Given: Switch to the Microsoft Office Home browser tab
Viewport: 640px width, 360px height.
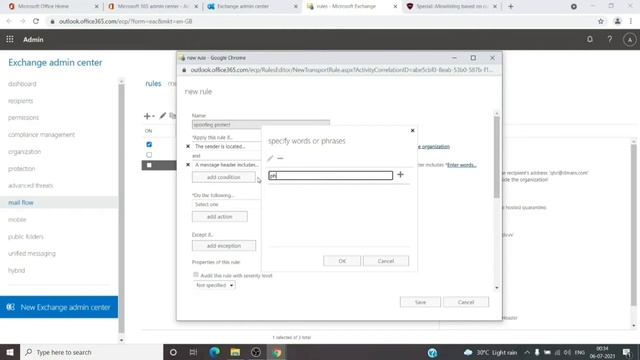Looking at the screenshot, I should pyautogui.click(x=53, y=7).
